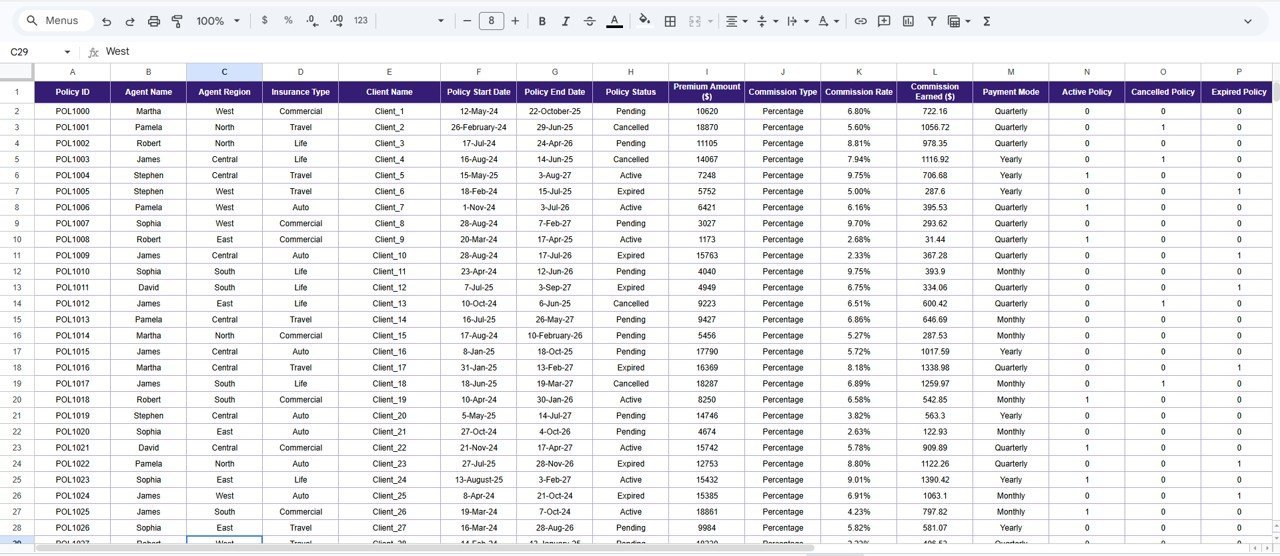
Task: Select the Paint format tool
Action: point(178,21)
